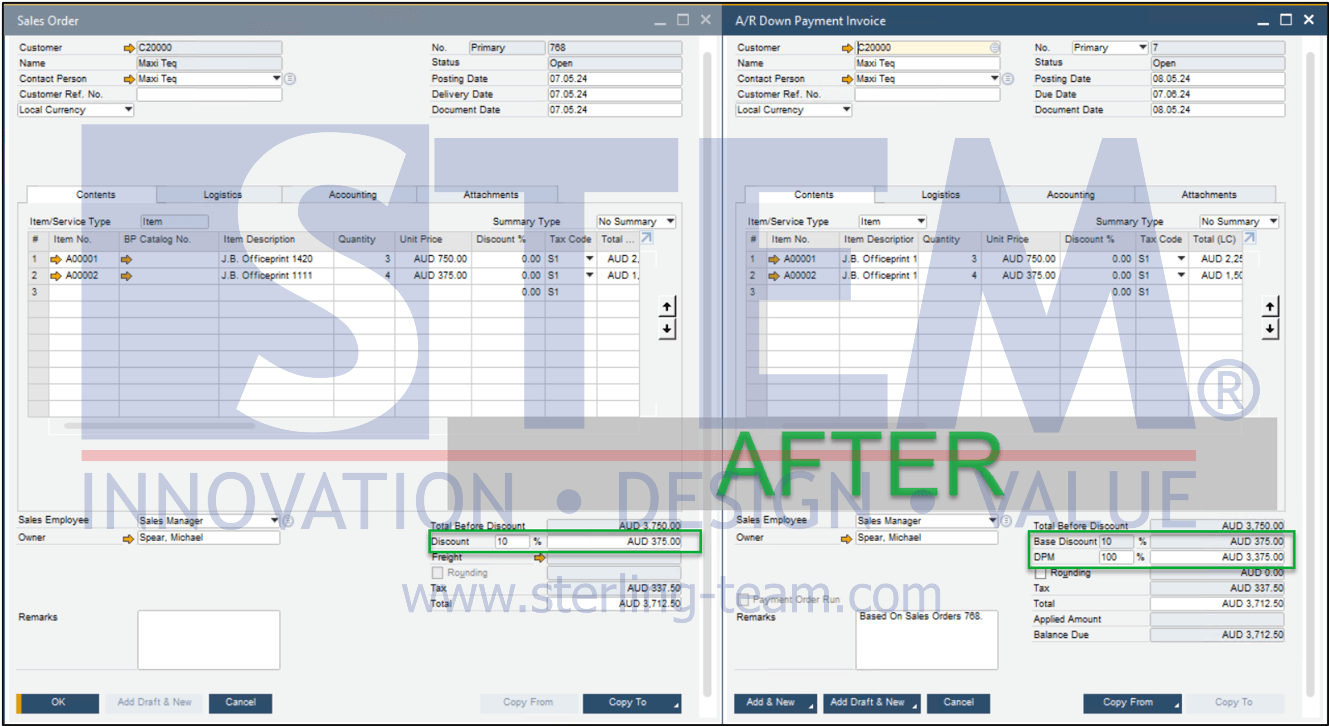Open Customer link arrow in Sales Order
This screenshot has width=1329, height=726.
128,48
